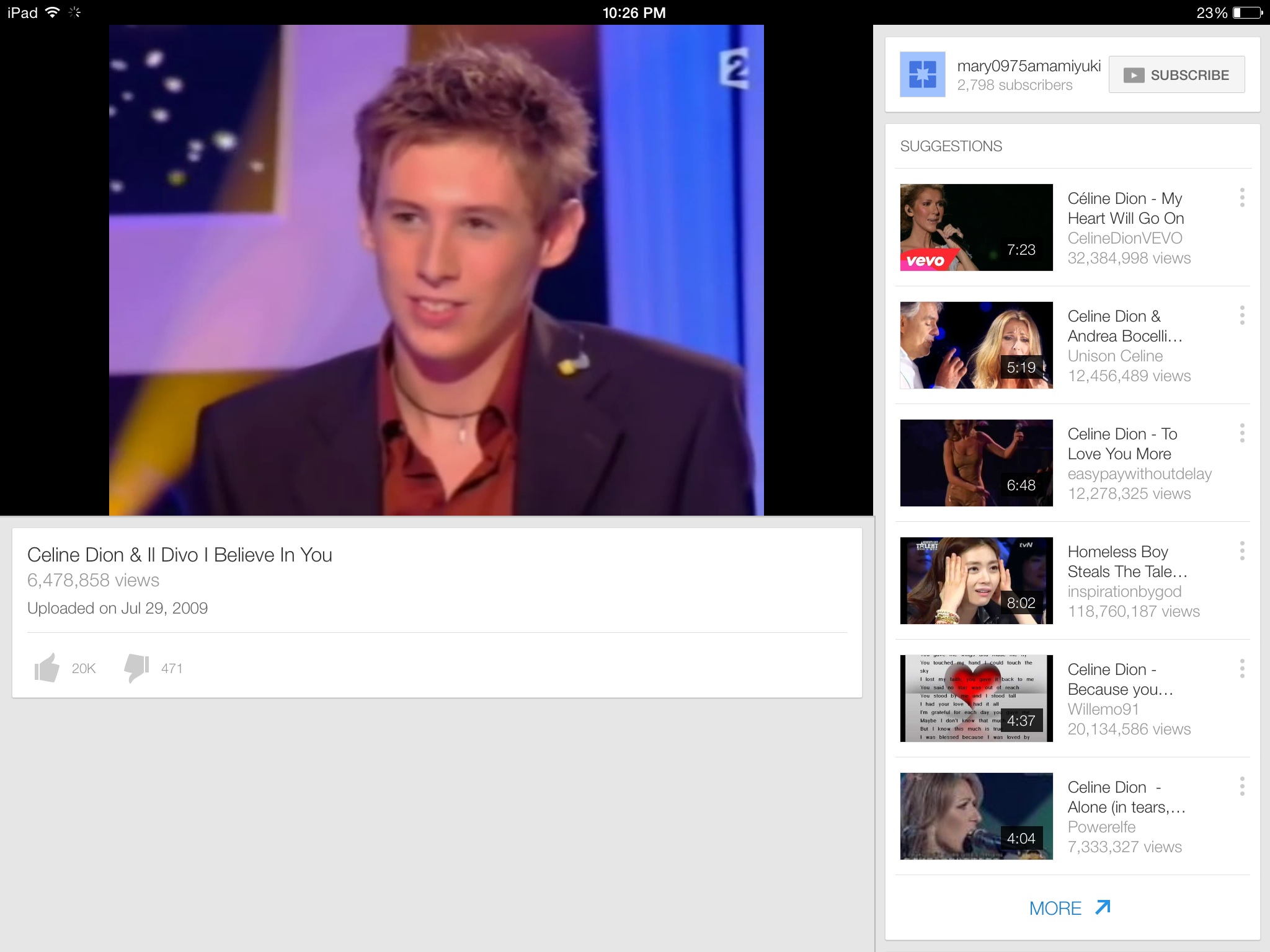Tap the video title Celine Dion & Il Divo
The image size is (1270, 952).
click(x=180, y=555)
